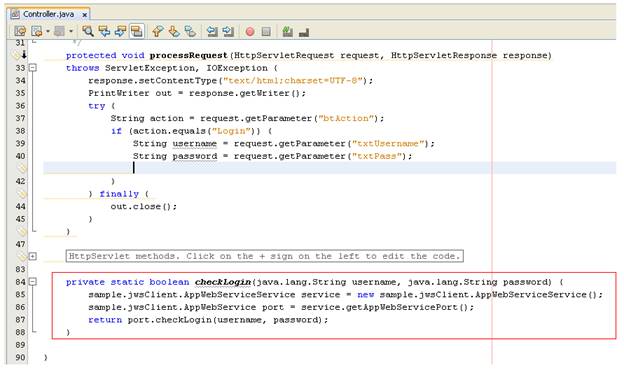Screen dimensions: 624x370
Task: Click the try keyword on line 36
Action: [x=97, y=106]
